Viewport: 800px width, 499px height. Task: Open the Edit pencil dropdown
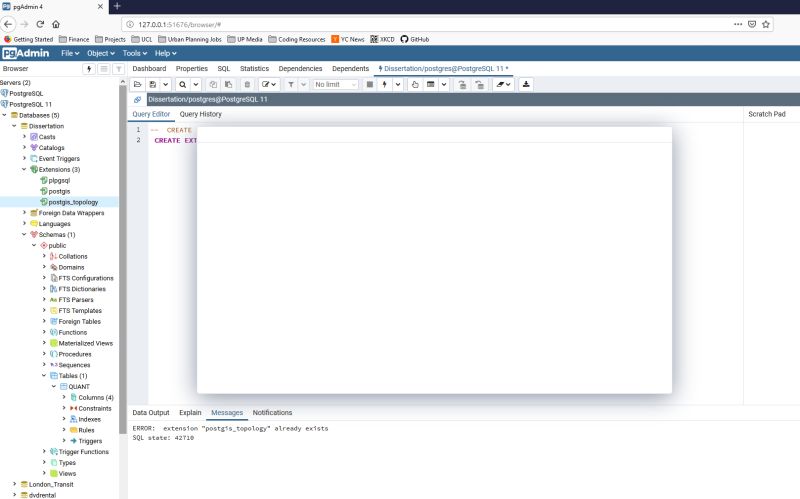(x=269, y=85)
